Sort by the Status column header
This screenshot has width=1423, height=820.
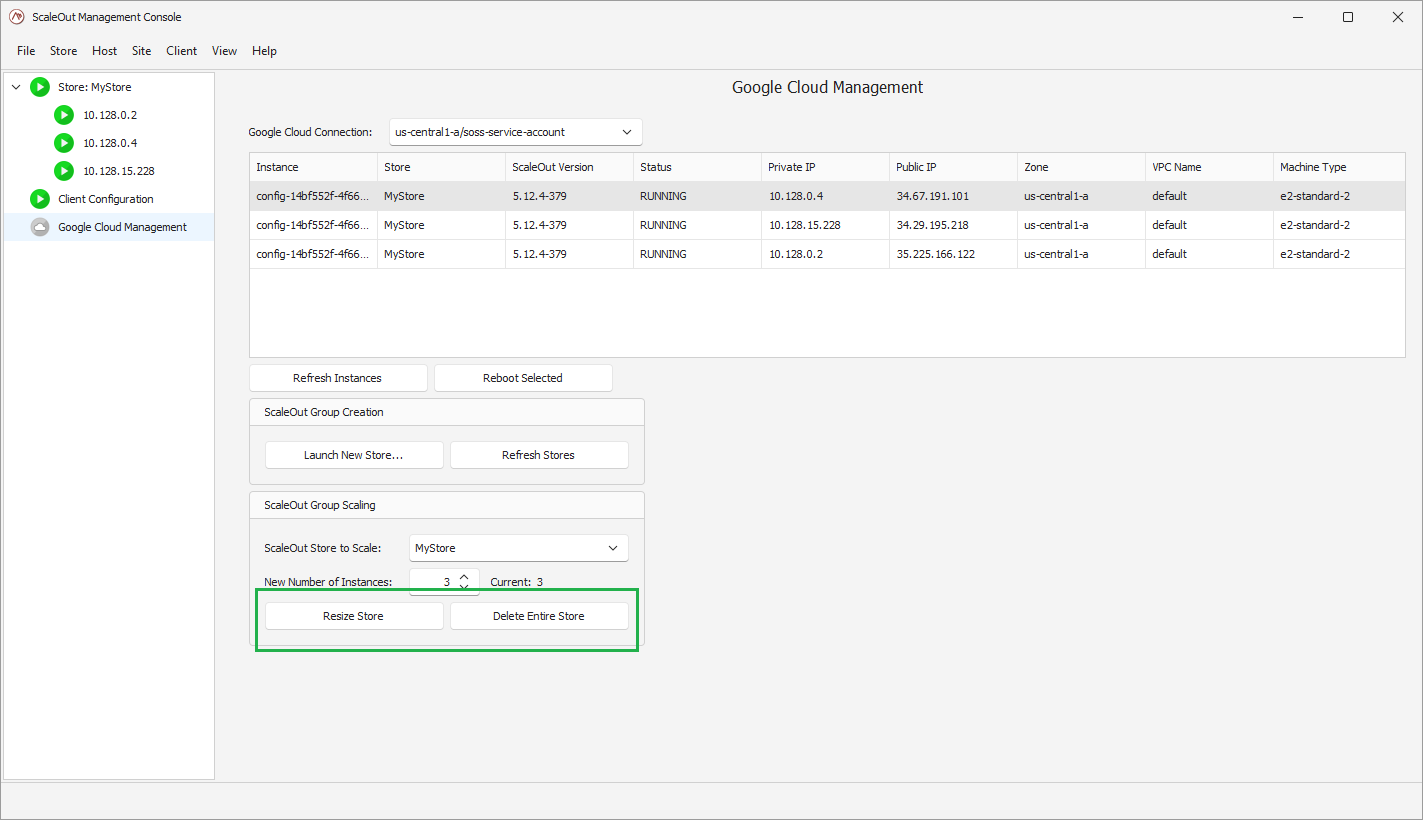[697, 167]
